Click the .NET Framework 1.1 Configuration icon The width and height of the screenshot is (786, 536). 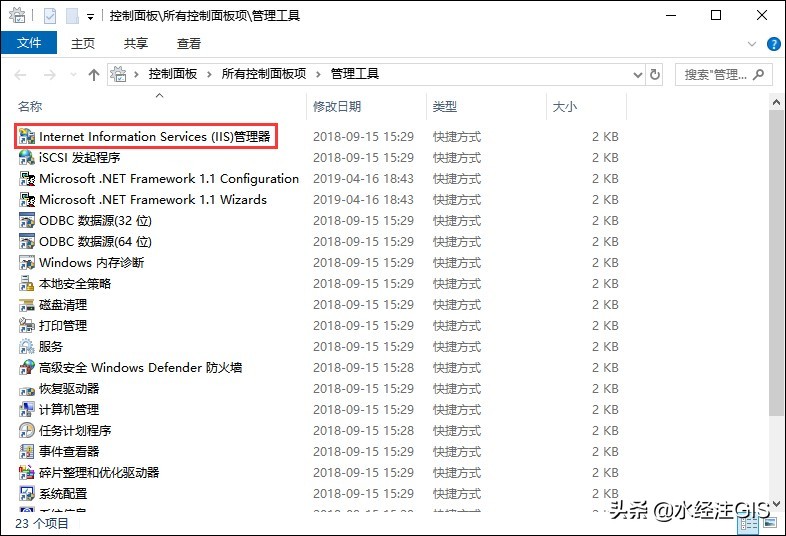27,178
